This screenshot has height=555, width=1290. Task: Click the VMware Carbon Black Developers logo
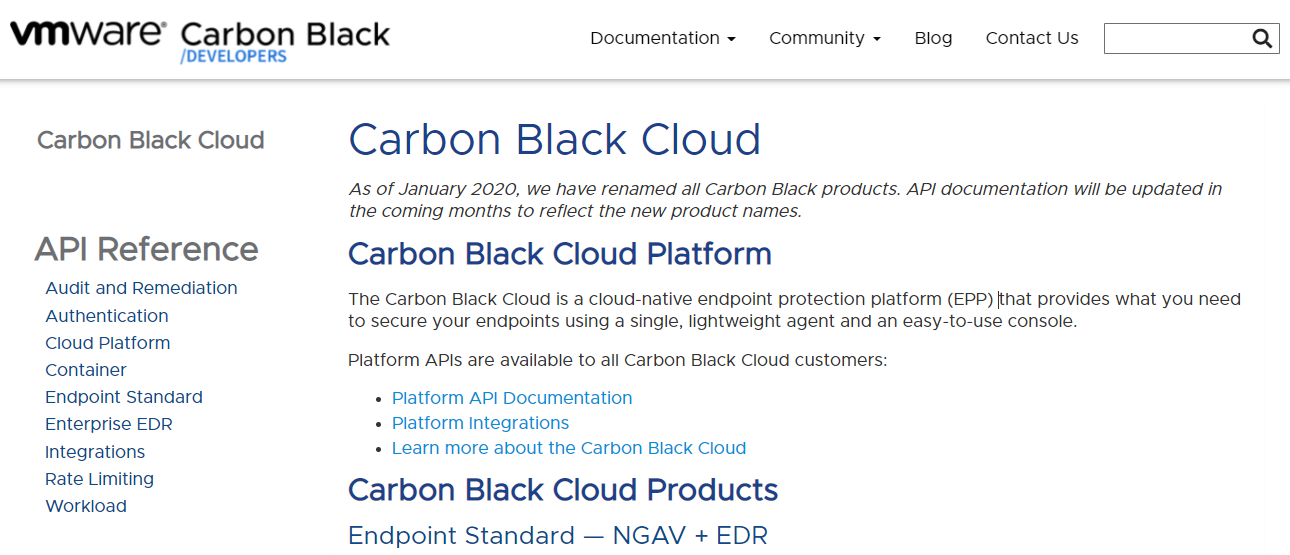coord(200,40)
